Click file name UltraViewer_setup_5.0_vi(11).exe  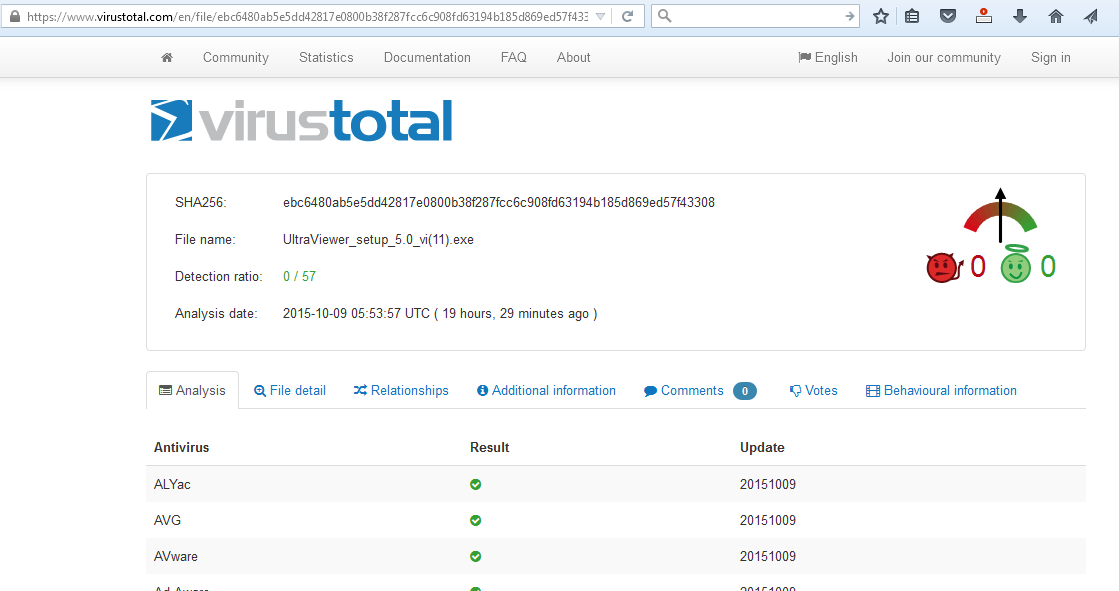click(x=378, y=240)
